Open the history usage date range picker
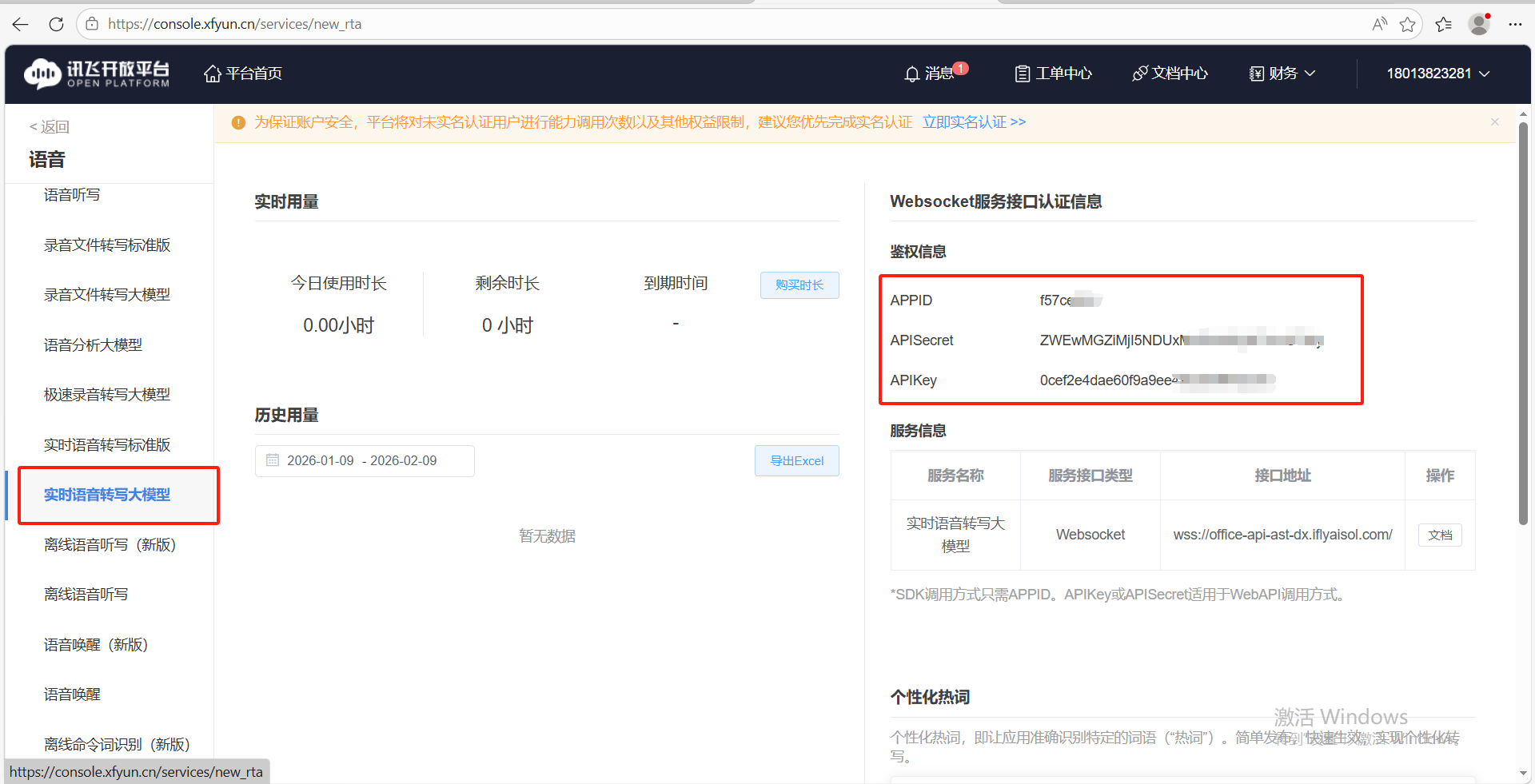Viewport: 1535px width, 784px height. coord(365,461)
